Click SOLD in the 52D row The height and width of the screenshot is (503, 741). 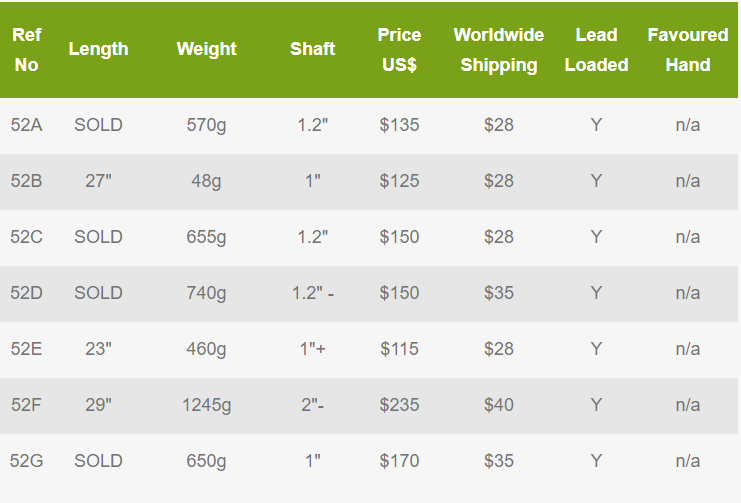(98, 293)
